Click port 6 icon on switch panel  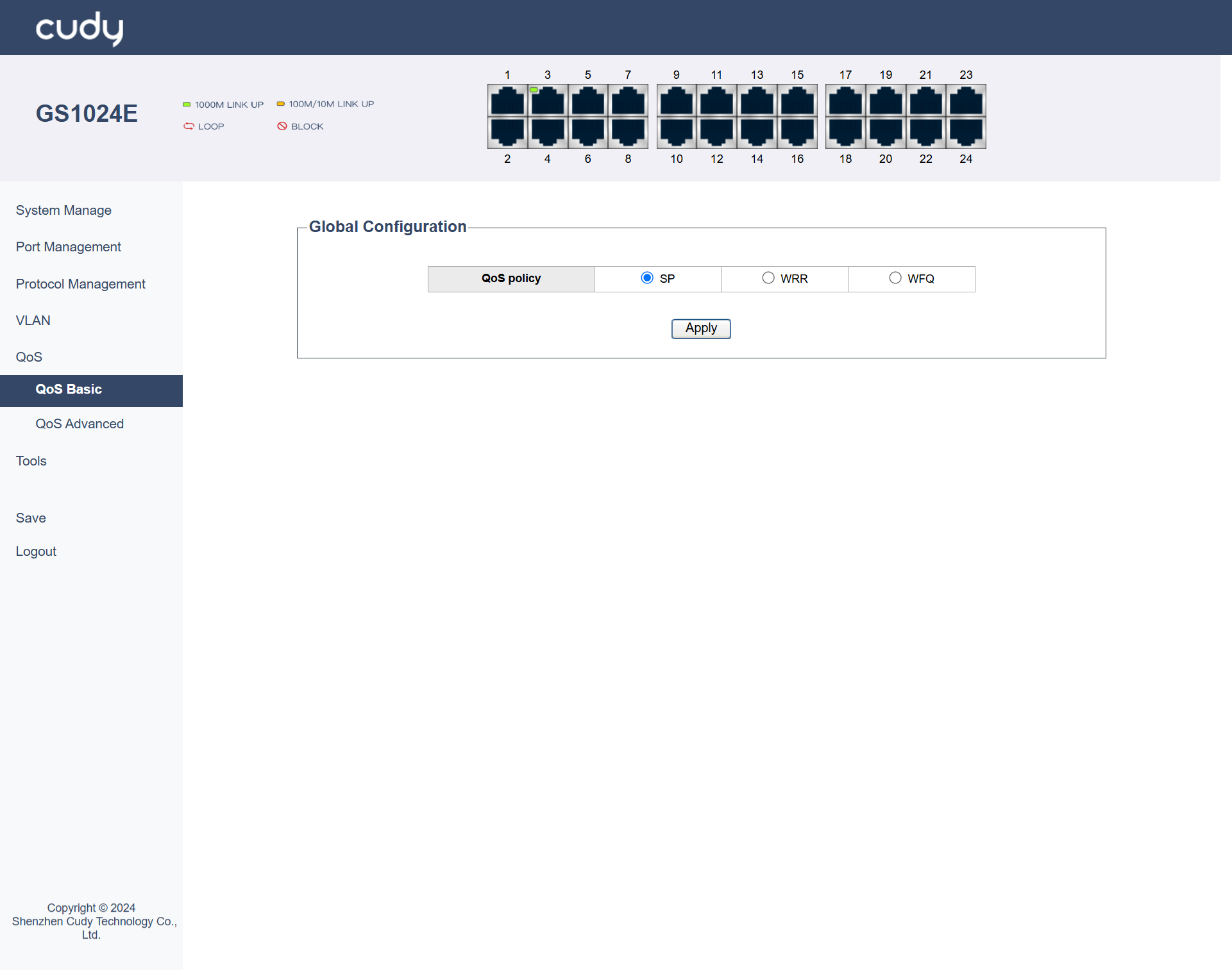tap(588, 132)
